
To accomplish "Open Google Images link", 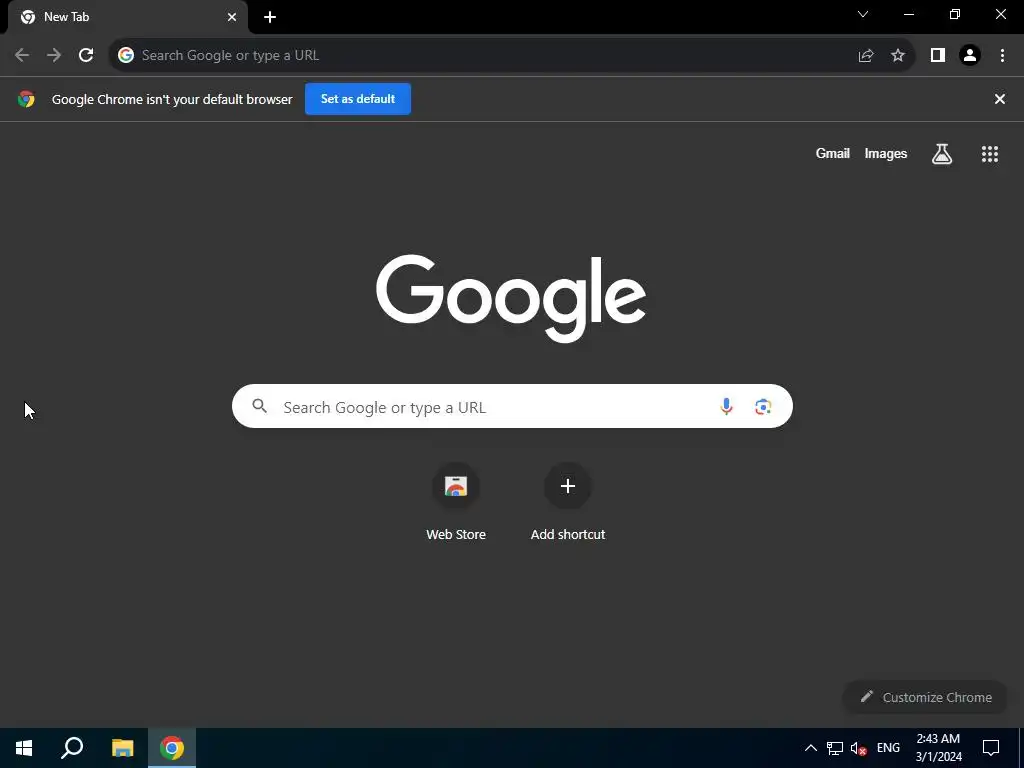I will [886, 153].
